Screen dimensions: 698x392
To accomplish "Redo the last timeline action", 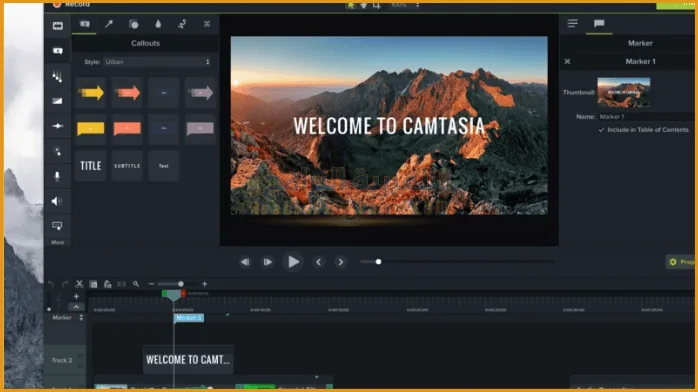I will (x=65, y=284).
